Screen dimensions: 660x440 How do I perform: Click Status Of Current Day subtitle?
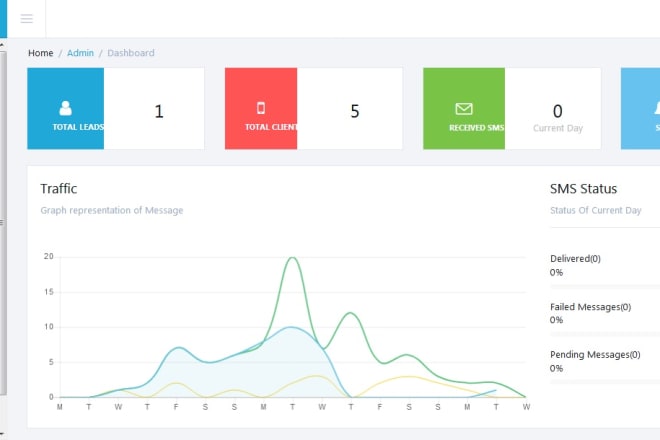[596, 210]
